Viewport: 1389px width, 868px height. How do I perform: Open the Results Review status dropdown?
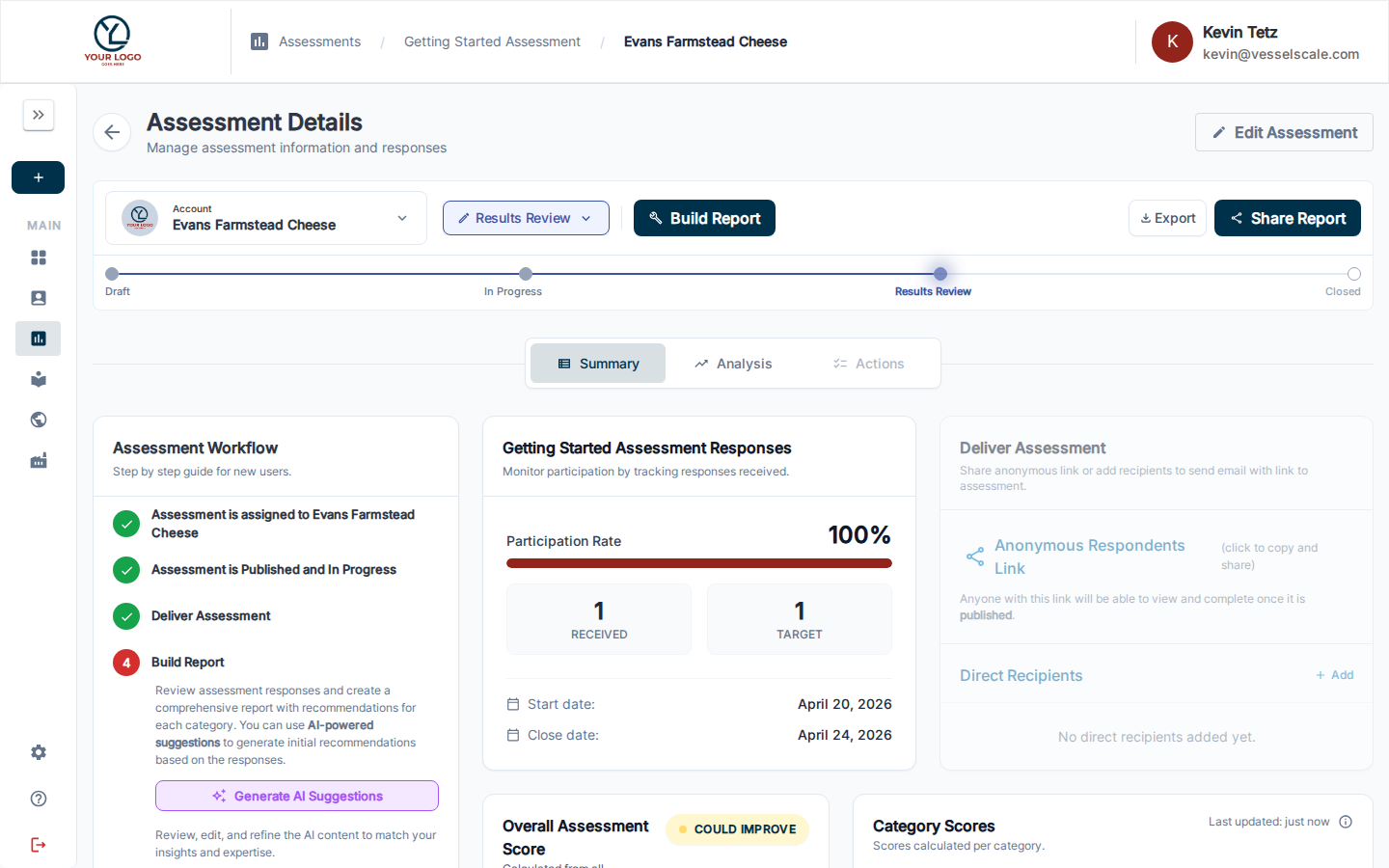526,218
